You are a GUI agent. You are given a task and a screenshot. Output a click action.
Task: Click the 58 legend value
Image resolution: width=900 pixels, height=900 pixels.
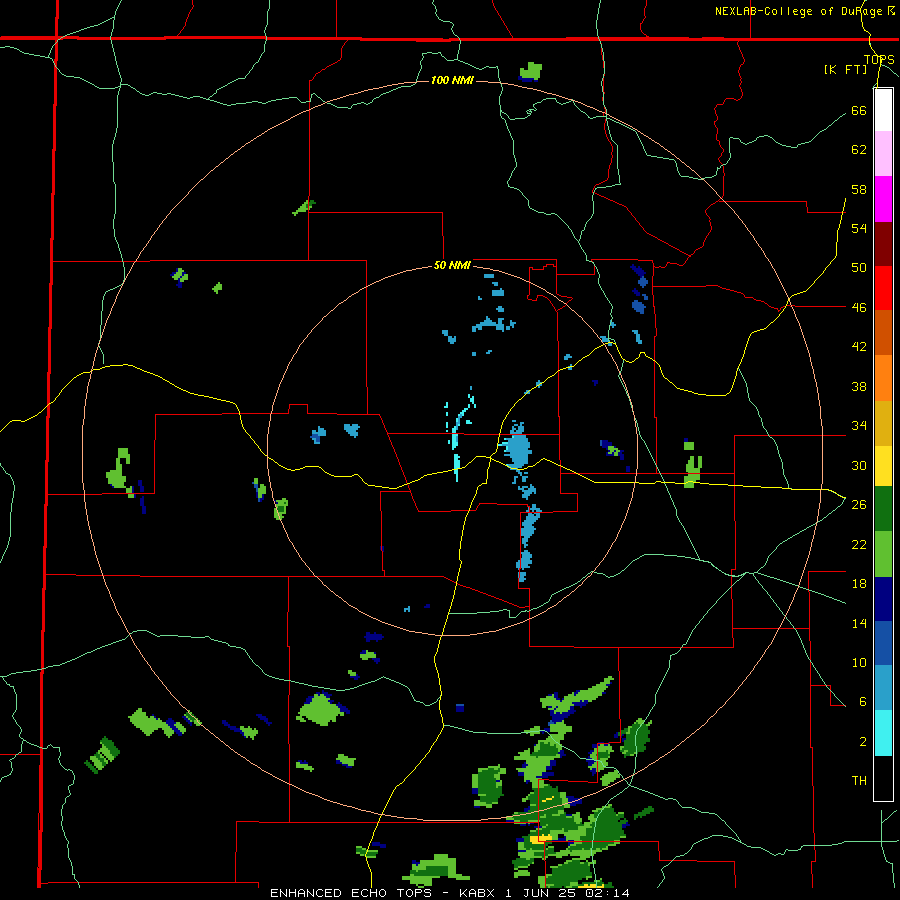tap(859, 189)
